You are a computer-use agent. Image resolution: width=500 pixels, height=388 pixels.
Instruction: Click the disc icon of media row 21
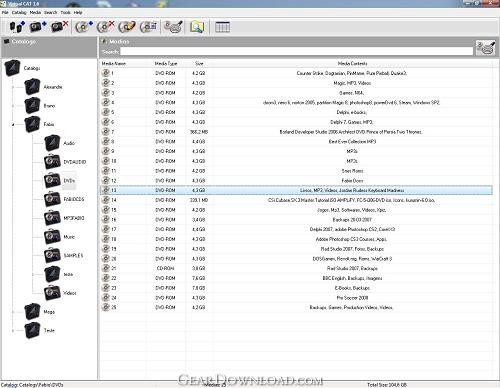coord(106,268)
